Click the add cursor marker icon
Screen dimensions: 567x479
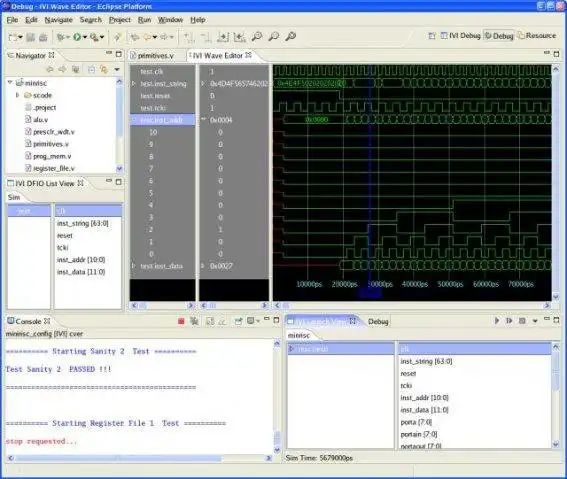(x=188, y=37)
